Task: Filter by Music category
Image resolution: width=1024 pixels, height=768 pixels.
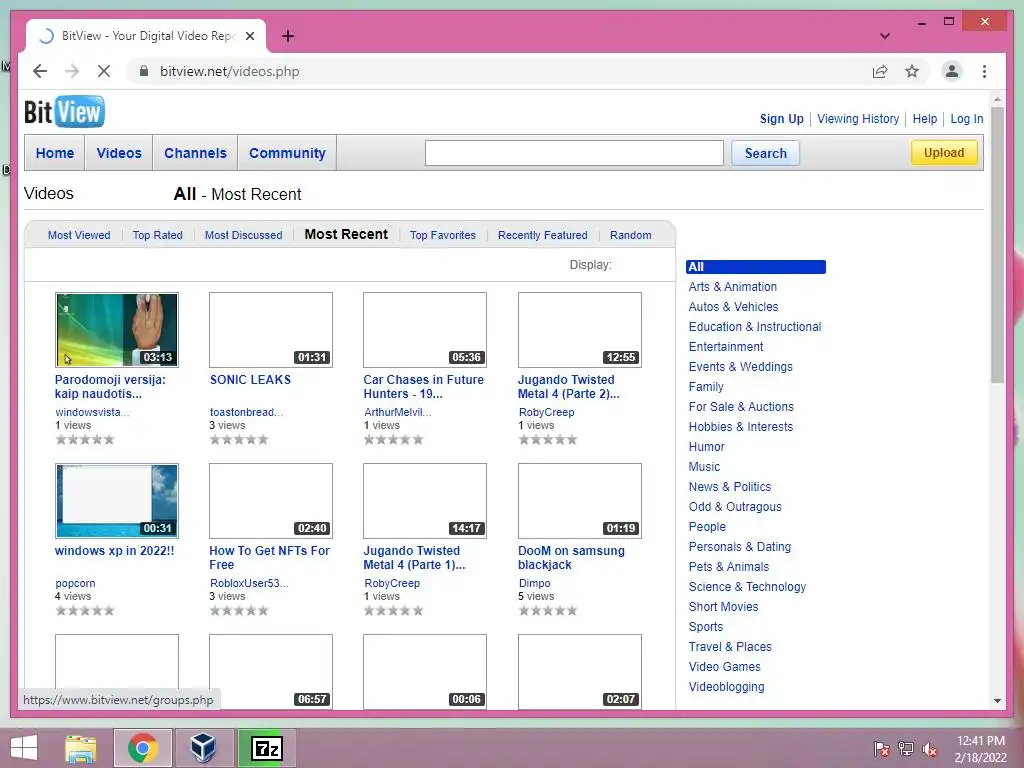Action: coord(704,467)
